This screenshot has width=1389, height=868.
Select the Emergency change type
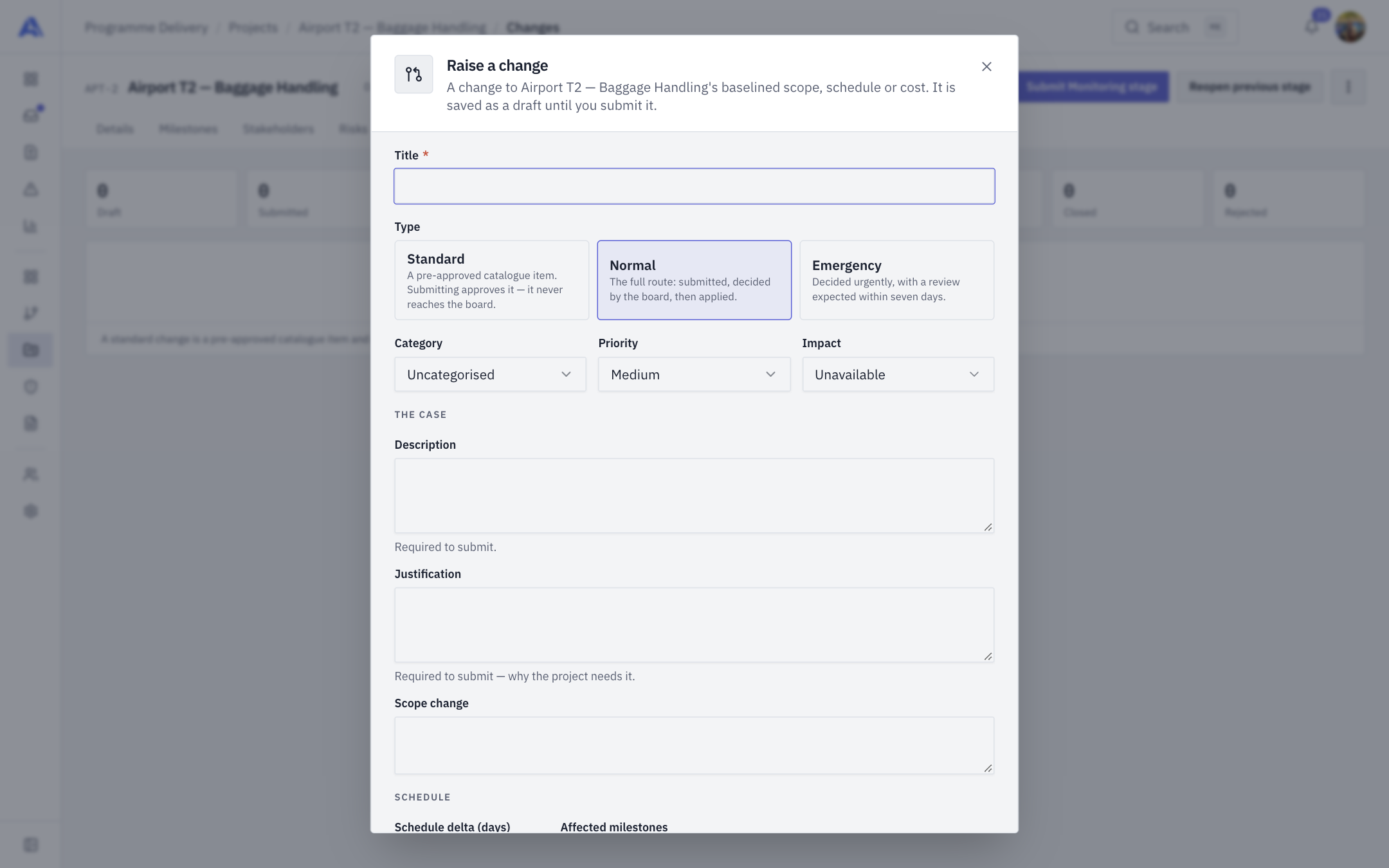897,280
